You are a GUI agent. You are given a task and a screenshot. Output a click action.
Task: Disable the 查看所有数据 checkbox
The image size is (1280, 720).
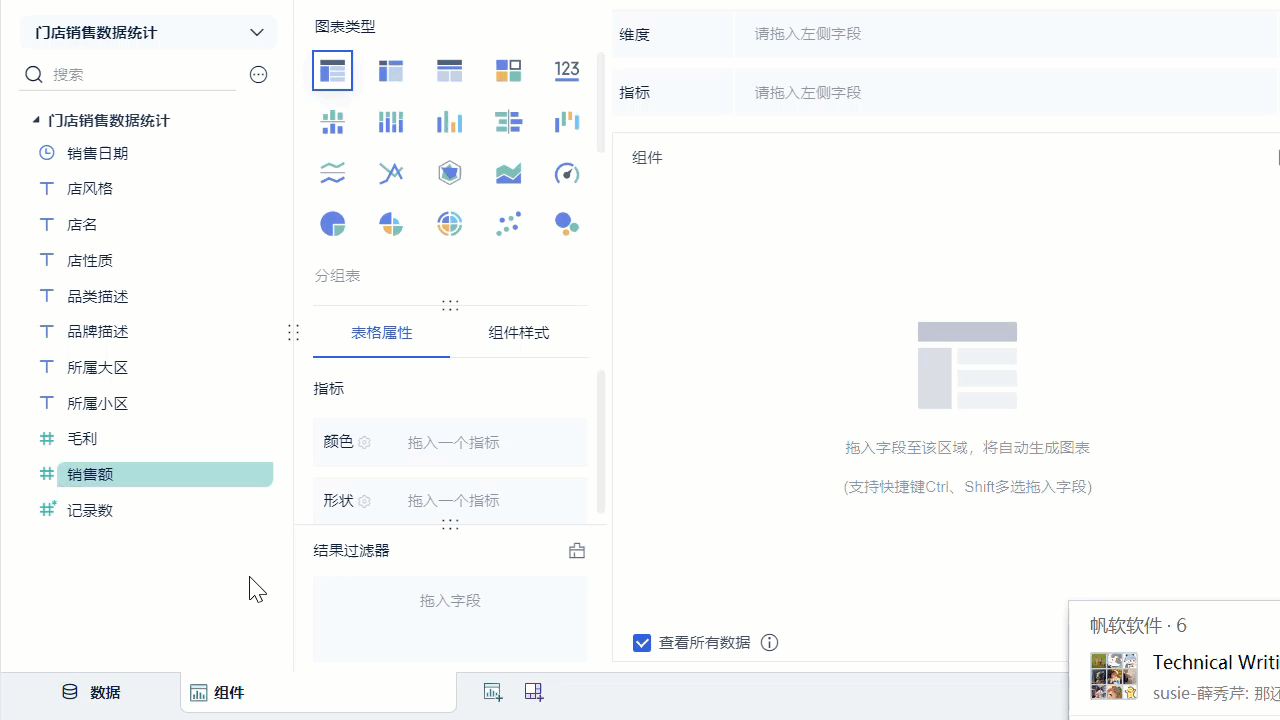642,643
